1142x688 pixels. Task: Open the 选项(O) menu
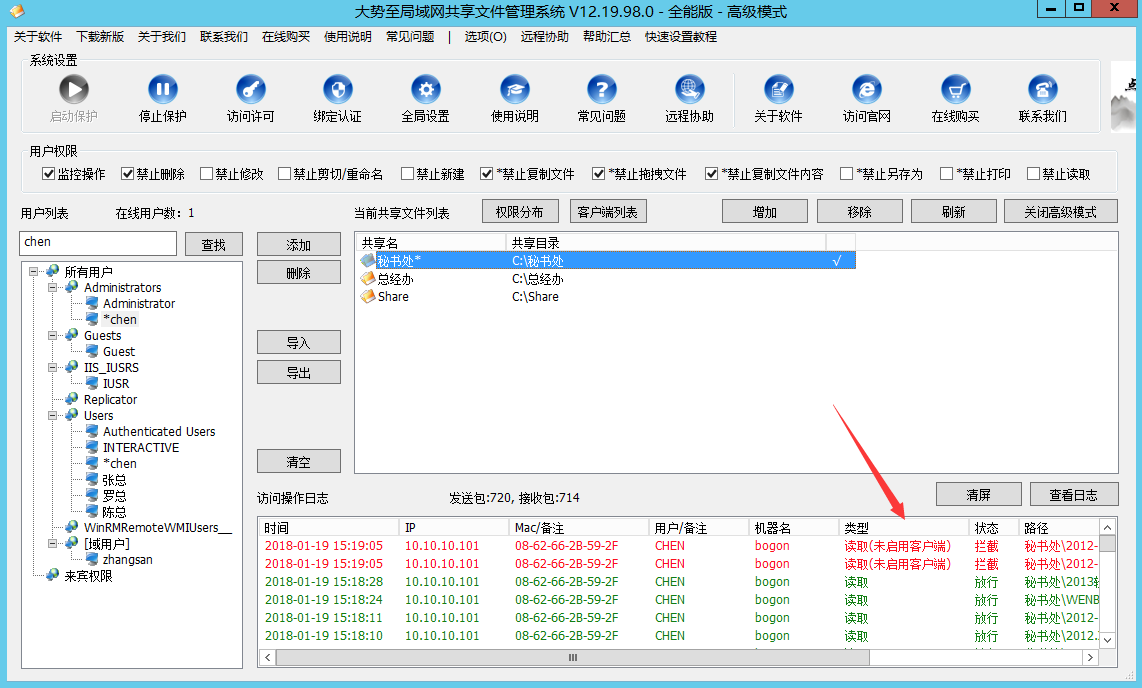pyautogui.click(x=486, y=36)
